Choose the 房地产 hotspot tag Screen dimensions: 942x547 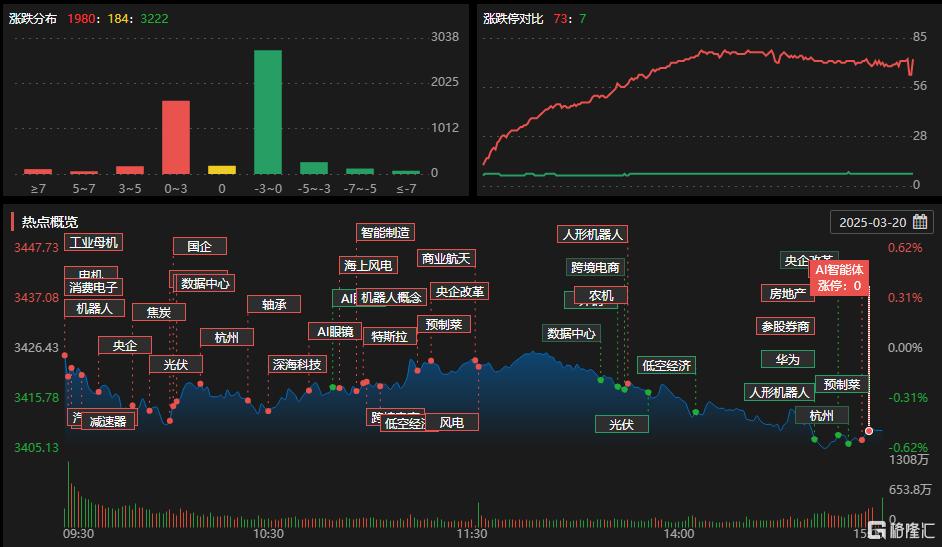(x=787, y=293)
